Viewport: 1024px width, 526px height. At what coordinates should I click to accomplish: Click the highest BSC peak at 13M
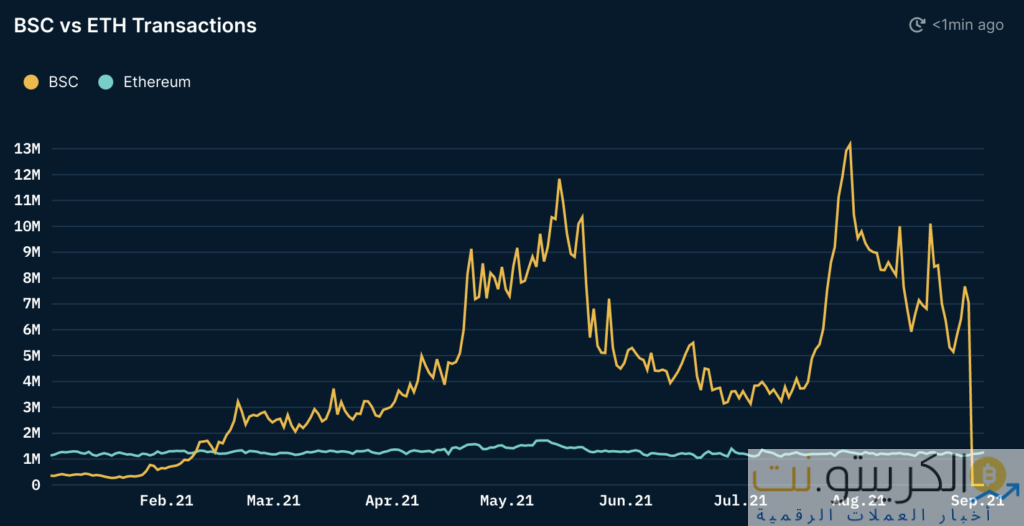coord(850,144)
